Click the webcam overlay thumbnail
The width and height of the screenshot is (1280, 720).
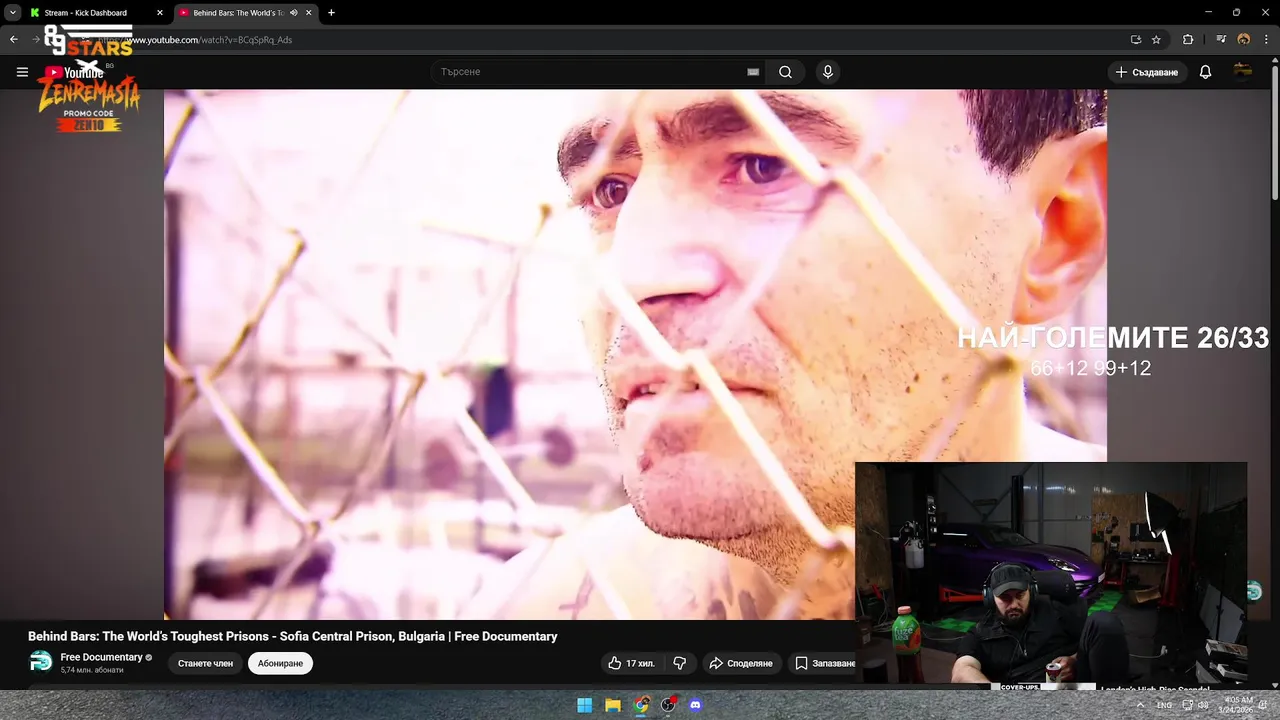pos(1051,573)
